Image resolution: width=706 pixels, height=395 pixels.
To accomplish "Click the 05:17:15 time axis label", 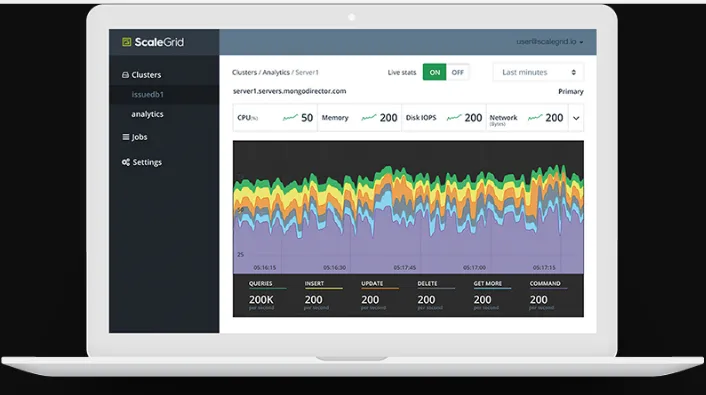I will 544,268.
